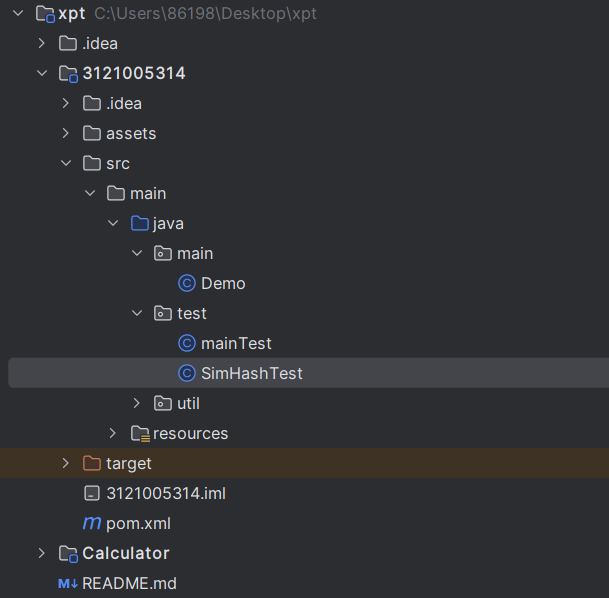609x598 pixels.
Task: Select the 3121005314 module name
Action: tap(134, 73)
